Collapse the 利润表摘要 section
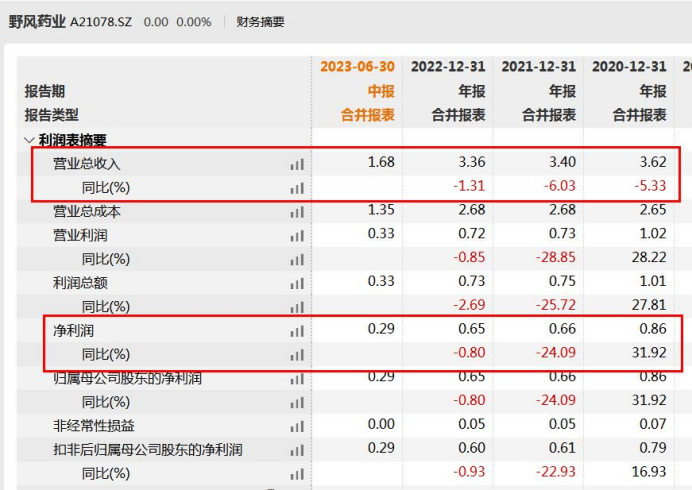The height and width of the screenshot is (490, 692). click(29, 140)
